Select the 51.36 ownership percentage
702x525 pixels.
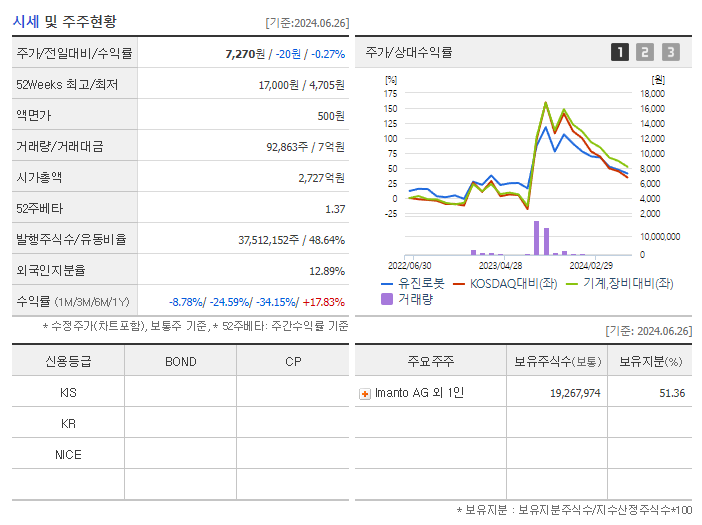point(672,393)
